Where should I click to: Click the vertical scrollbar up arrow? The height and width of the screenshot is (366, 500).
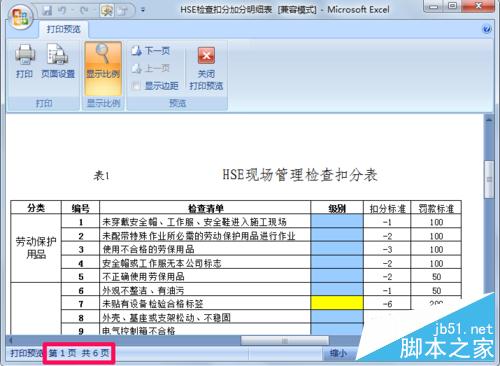pyautogui.click(x=489, y=120)
